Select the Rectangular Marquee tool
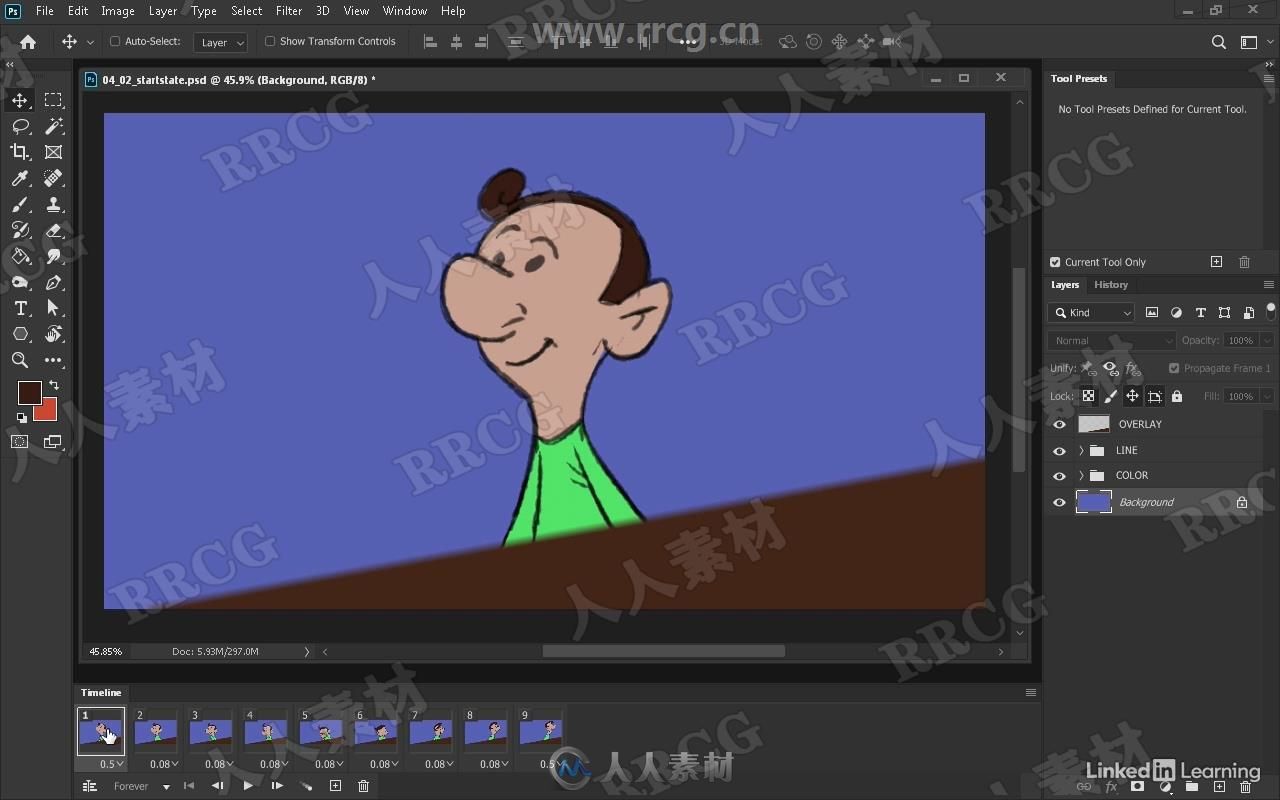 pyautogui.click(x=54, y=100)
